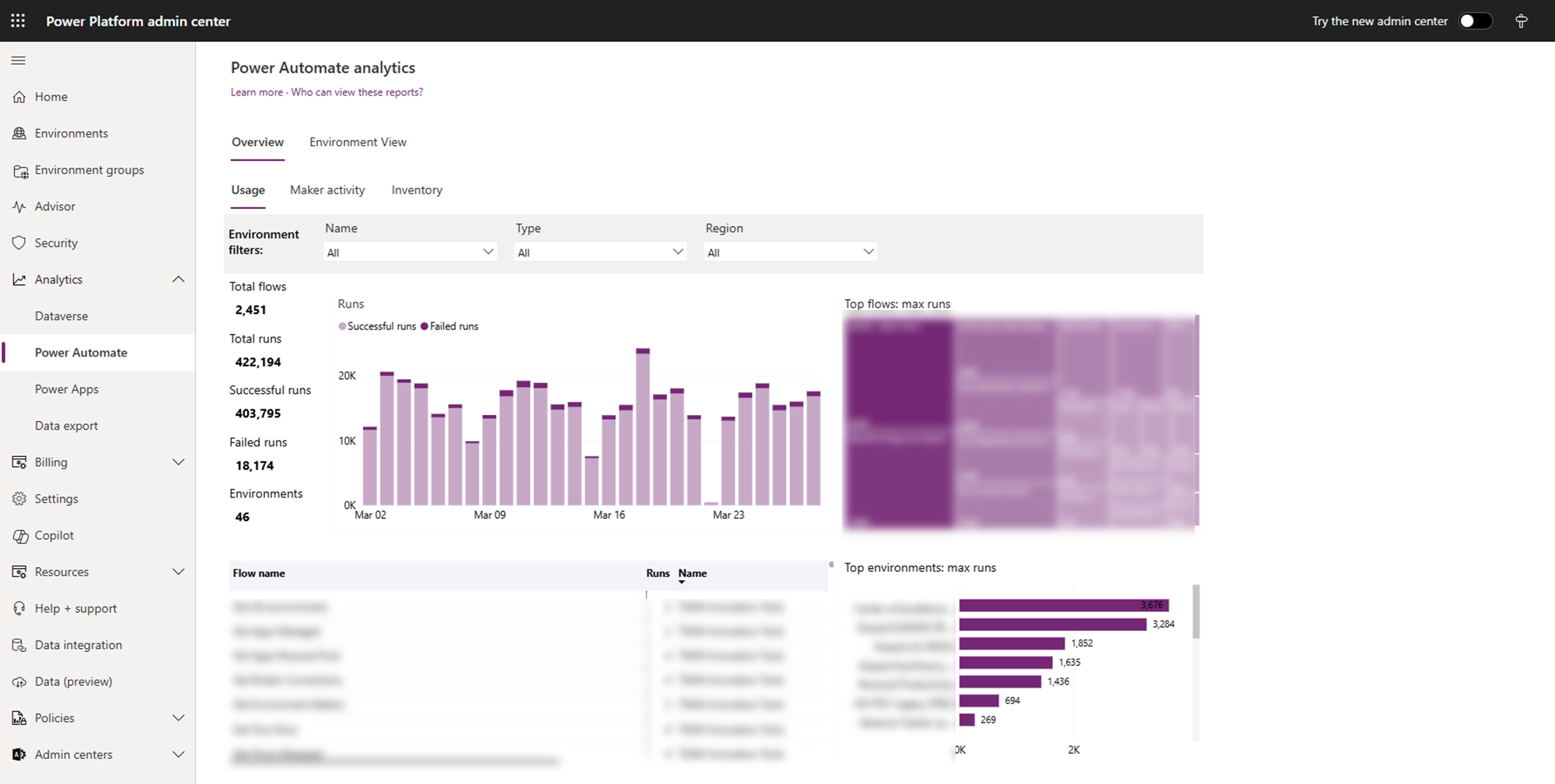Switch to the Overview tab
Image resolution: width=1555 pixels, height=784 pixels.
[257, 142]
